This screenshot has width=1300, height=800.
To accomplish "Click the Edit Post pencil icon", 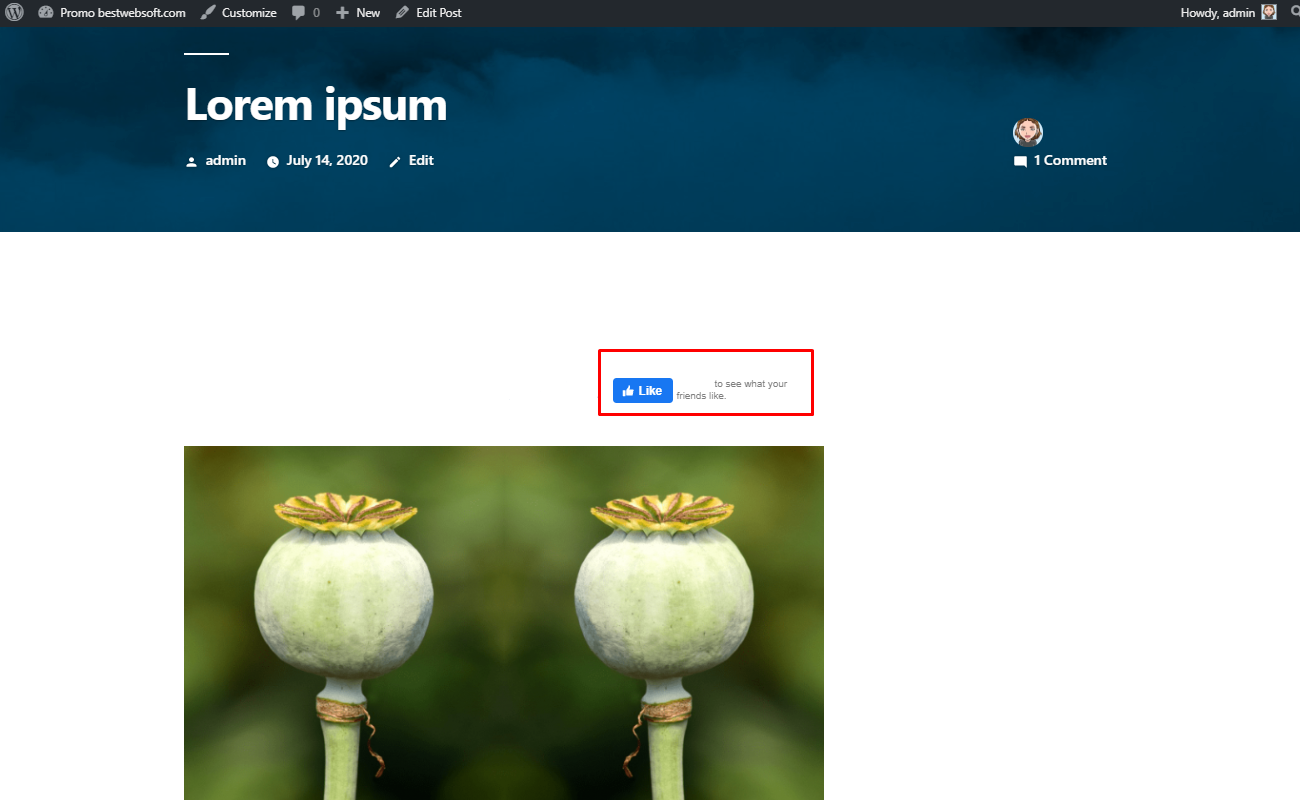I will point(402,13).
